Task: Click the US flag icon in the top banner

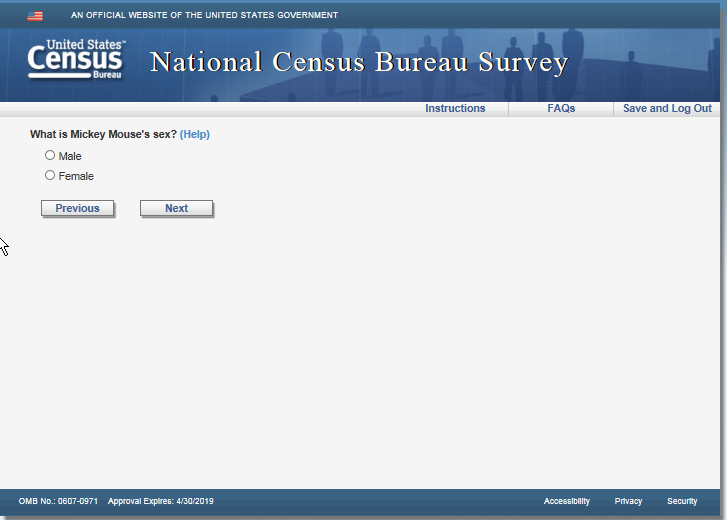Action: tap(35, 16)
